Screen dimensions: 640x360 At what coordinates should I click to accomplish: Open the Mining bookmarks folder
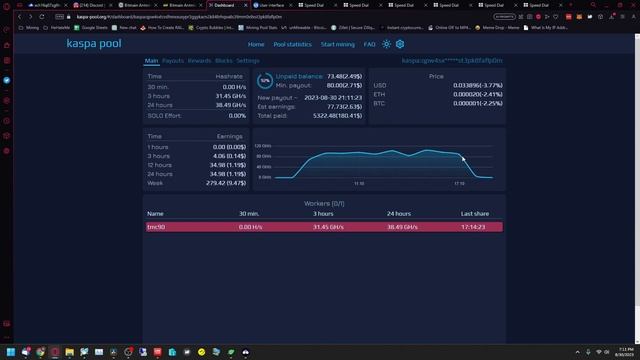[x=29, y=28]
